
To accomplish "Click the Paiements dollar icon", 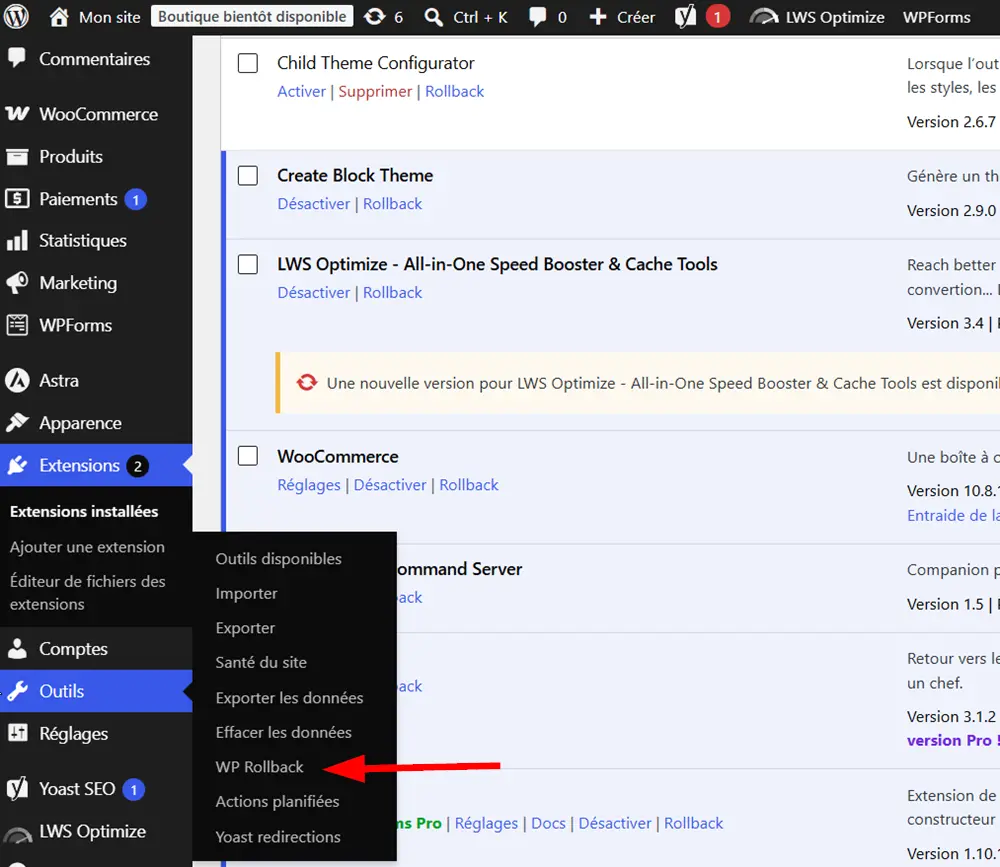I will [17, 198].
